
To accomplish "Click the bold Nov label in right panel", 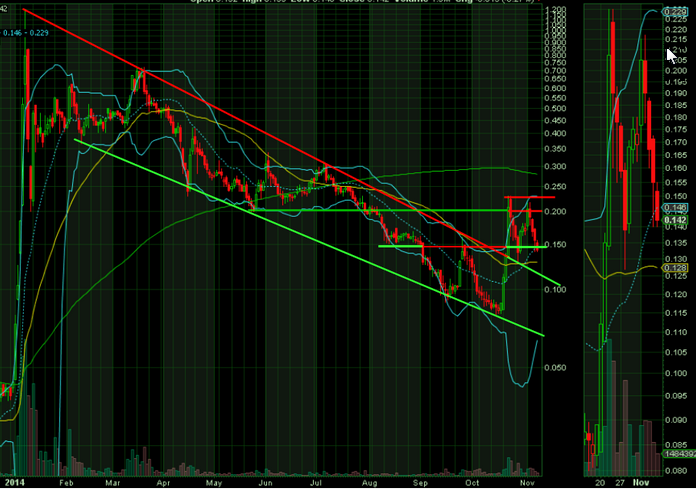I will [x=647, y=481].
